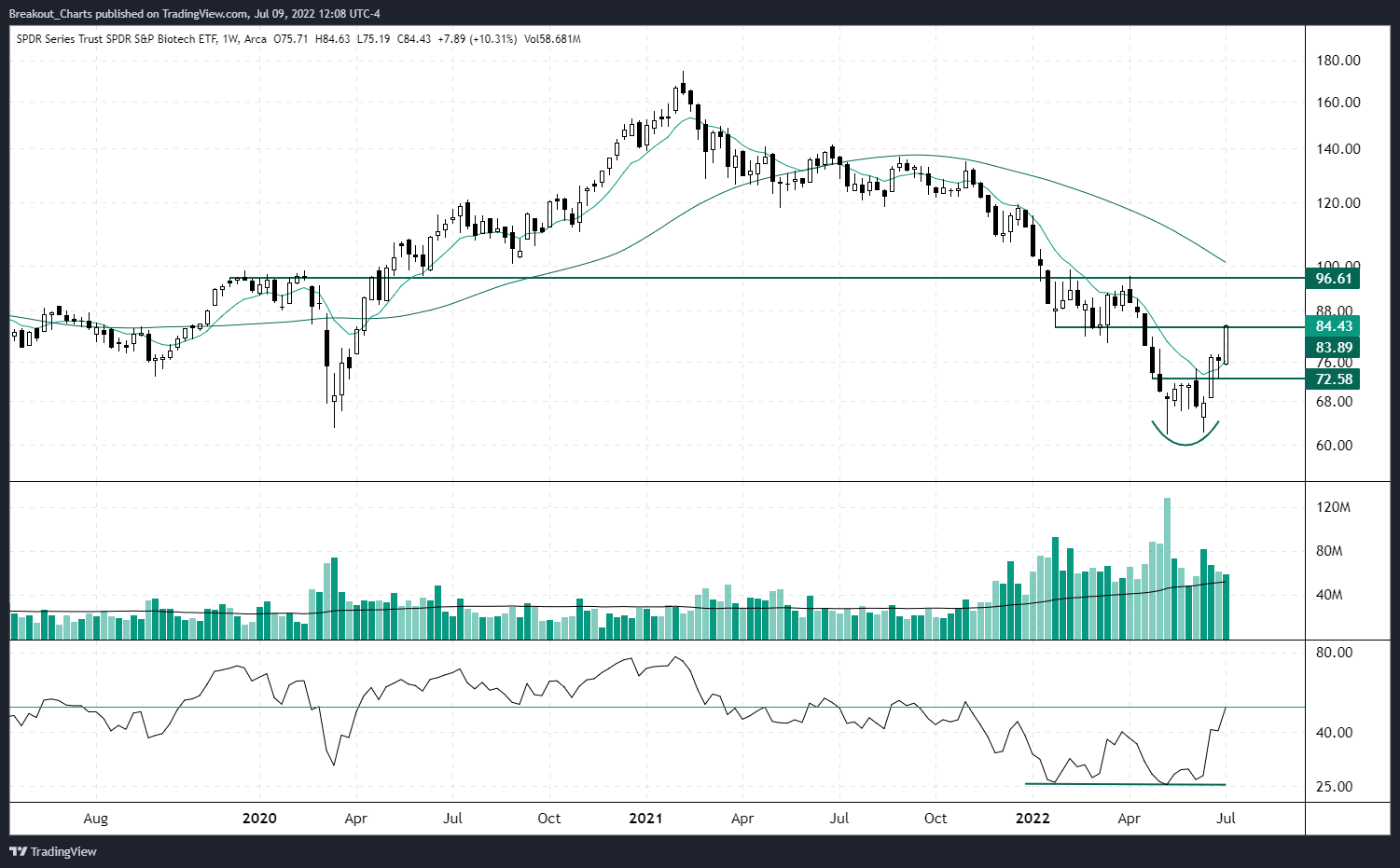Click the +7.89 (+10.31%) change value
1400x868 pixels.
[x=478, y=39]
